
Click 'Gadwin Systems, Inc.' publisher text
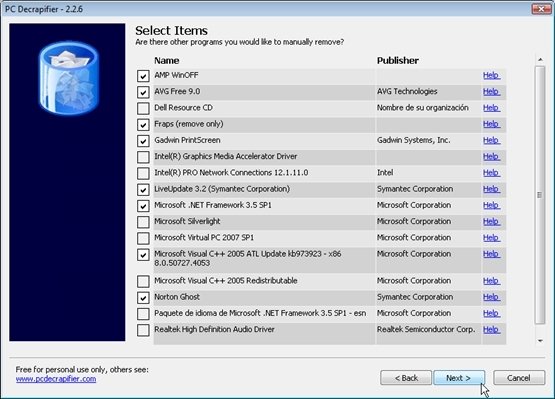pyautogui.click(x=413, y=140)
